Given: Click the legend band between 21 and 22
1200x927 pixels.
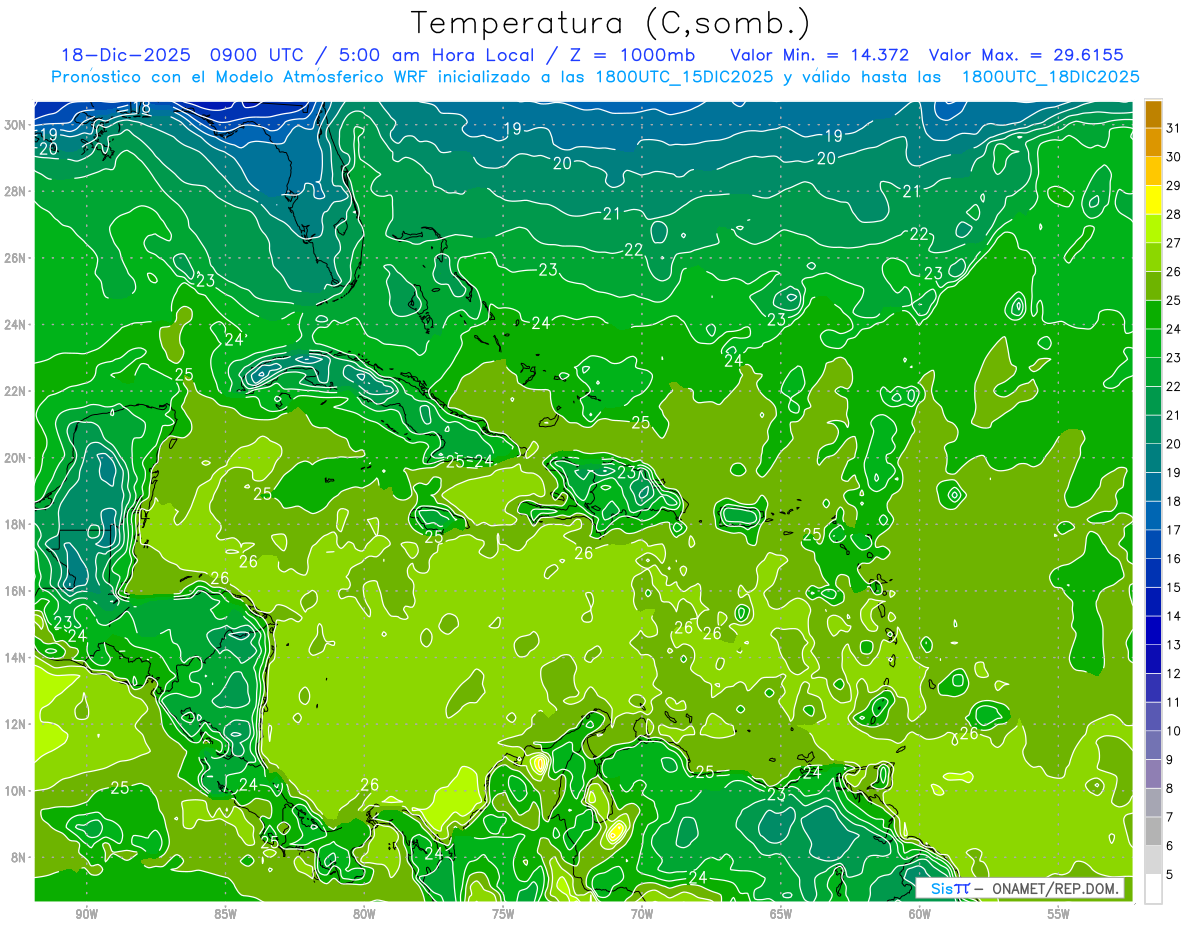Looking at the screenshot, I should [x=1153, y=401].
